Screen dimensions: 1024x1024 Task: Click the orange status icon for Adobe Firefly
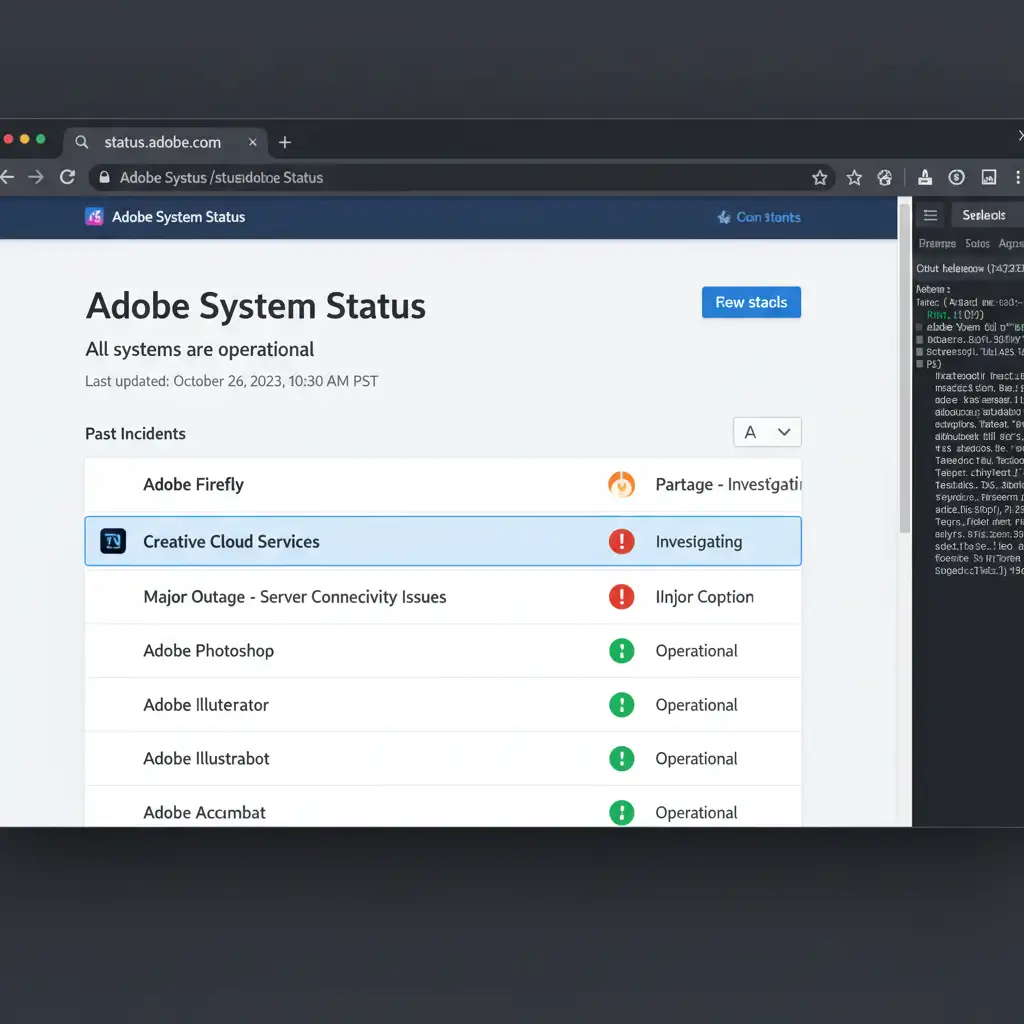pyautogui.click(x=621, y=485)
